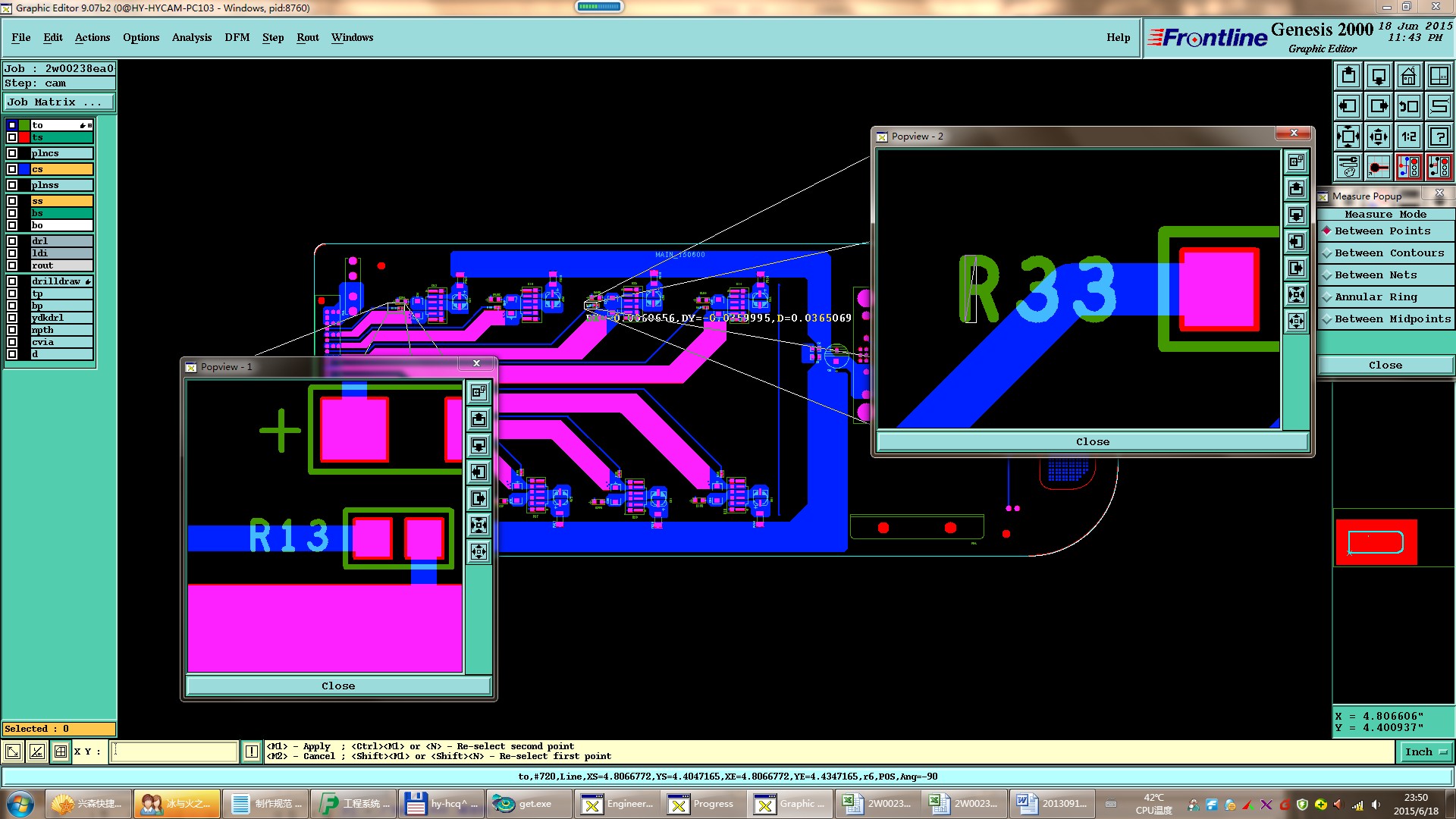Viewport: 1456px width, 819px height.
Task: Toggle display checkbox for layer ts
Action: click(x=12, y=137)
